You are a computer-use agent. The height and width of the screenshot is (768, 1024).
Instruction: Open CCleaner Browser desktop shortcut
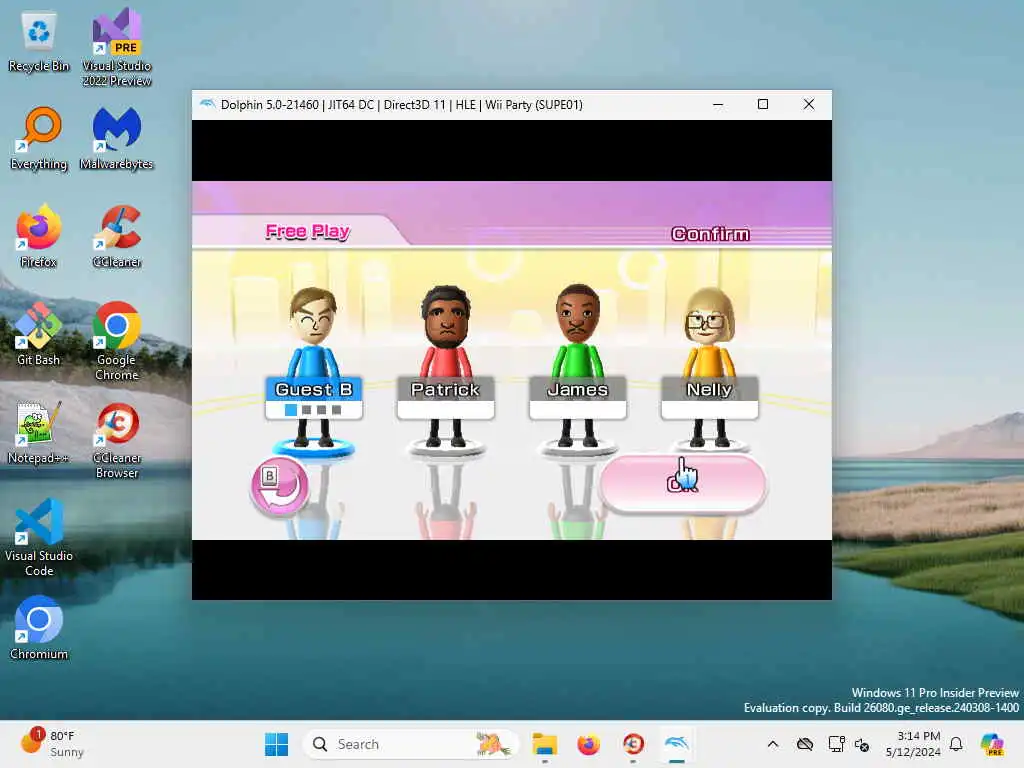[x=117, y=440]
